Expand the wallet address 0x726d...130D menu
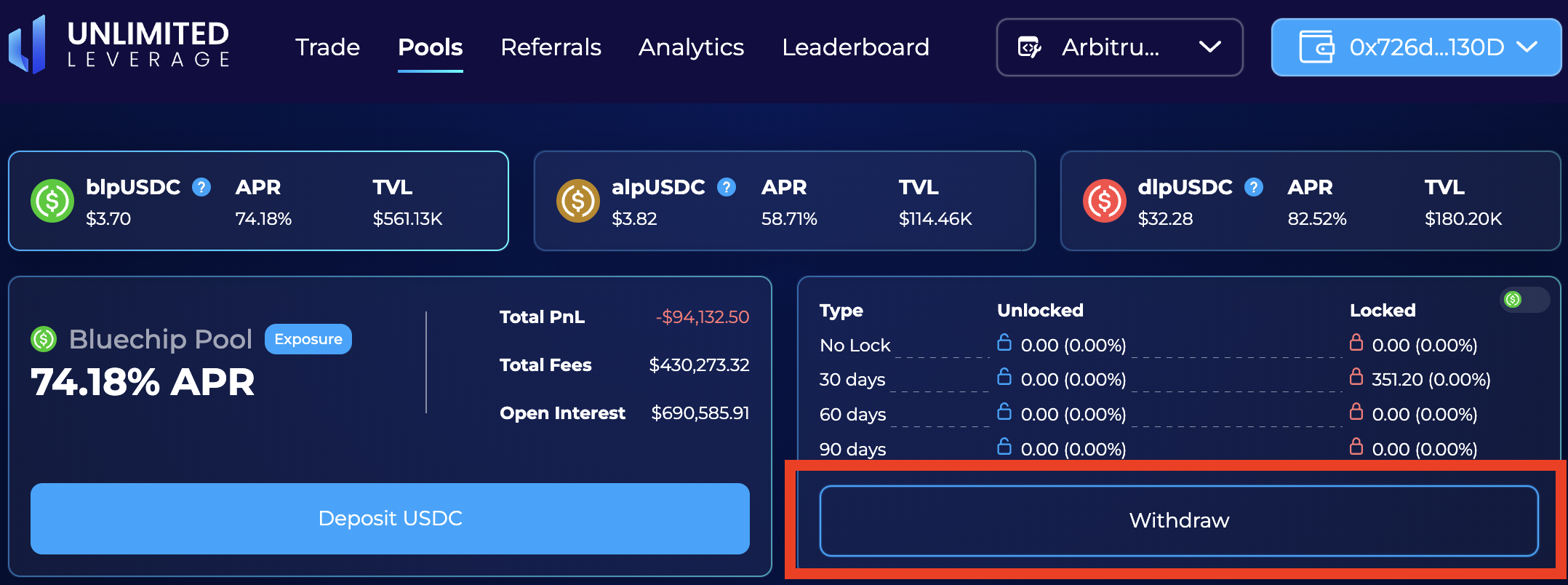The width and height of the screenshot is (1568, 585). coord(1415,47)
